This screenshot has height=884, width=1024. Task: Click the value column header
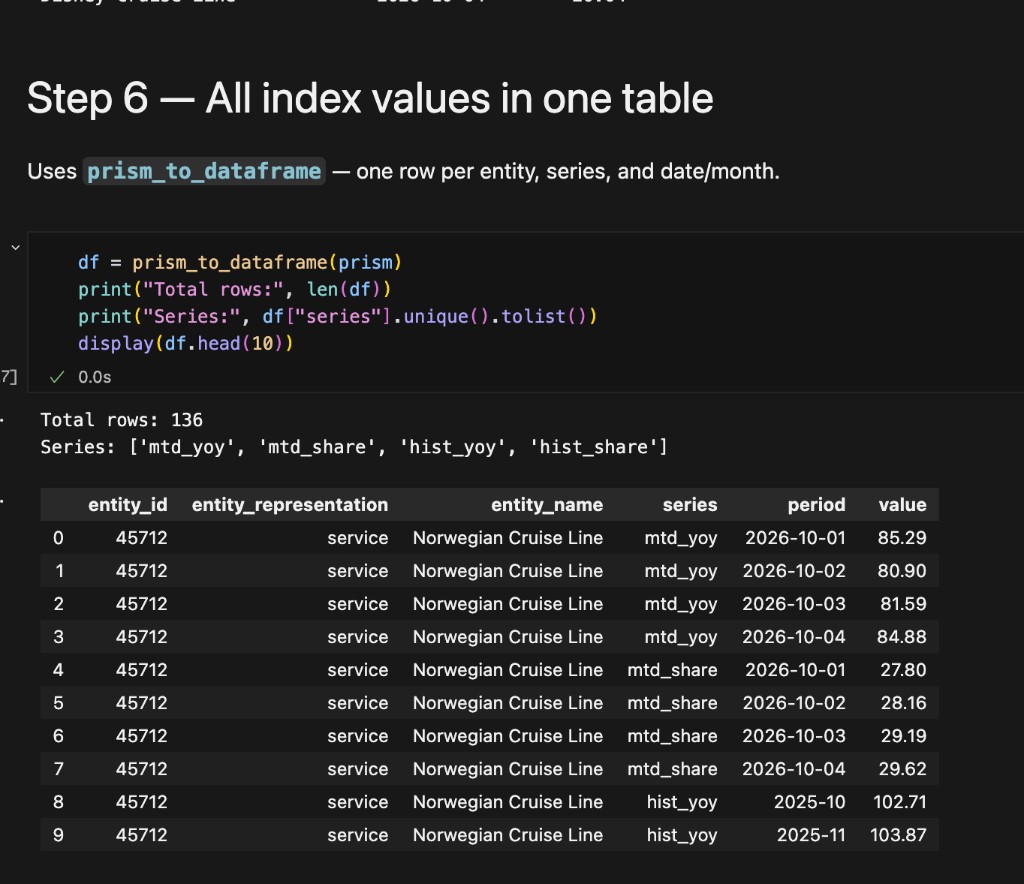902,505
